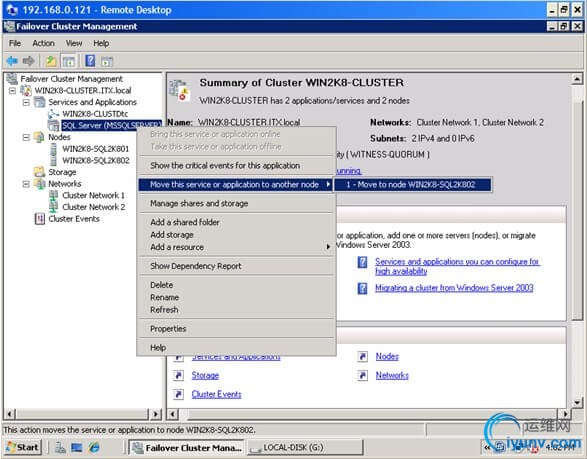Viewport: 587px width, 459px height.
Task: Open Services and applications you can configure link
Action: pyautogui.click(x=457, y=266)
